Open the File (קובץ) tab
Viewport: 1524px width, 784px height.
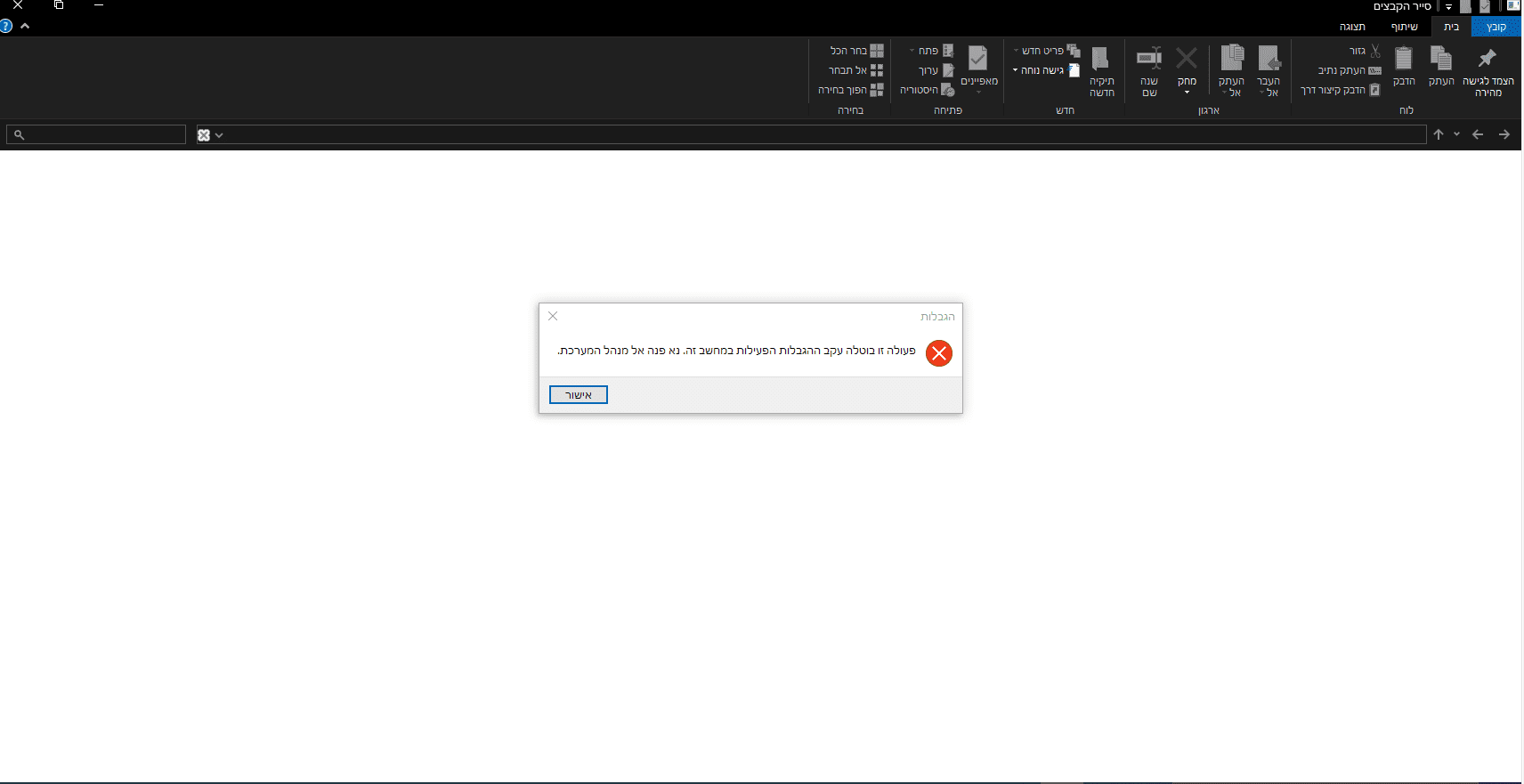pyautogui.click(x=1496, y=27)
